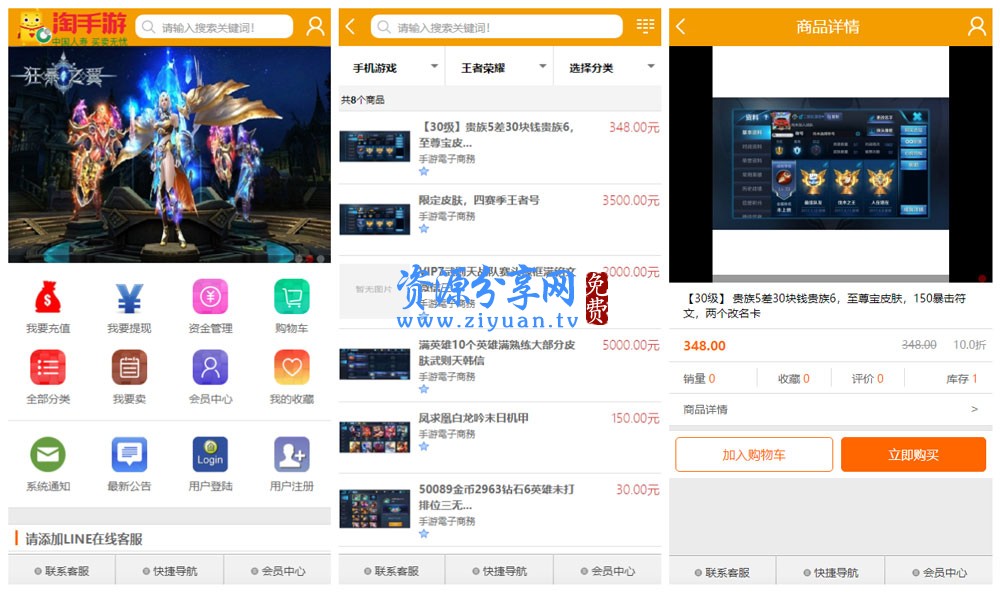Click the user icon on 商品详情 header

[976, 26]
